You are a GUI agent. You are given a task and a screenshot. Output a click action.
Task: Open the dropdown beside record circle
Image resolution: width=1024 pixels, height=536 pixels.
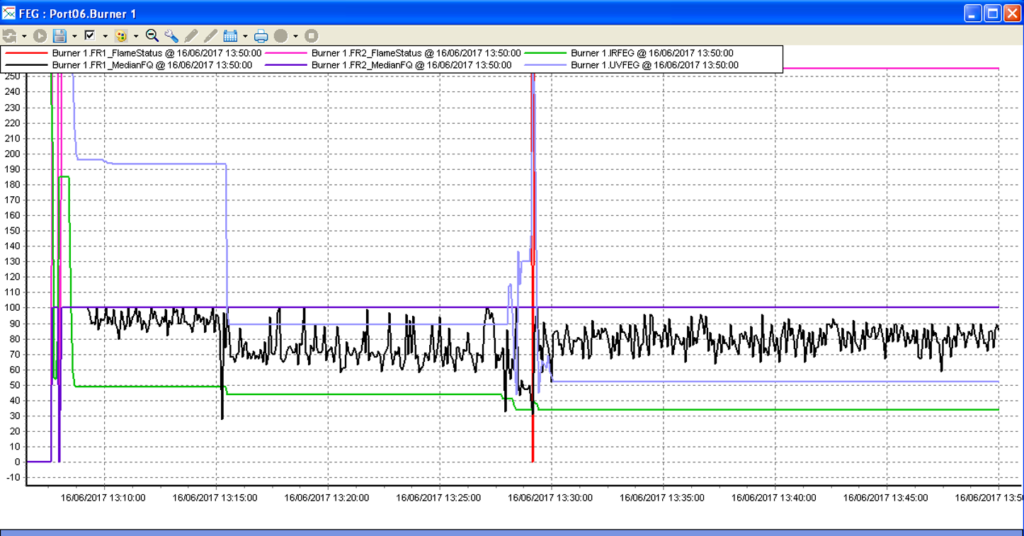coord(295,36)
